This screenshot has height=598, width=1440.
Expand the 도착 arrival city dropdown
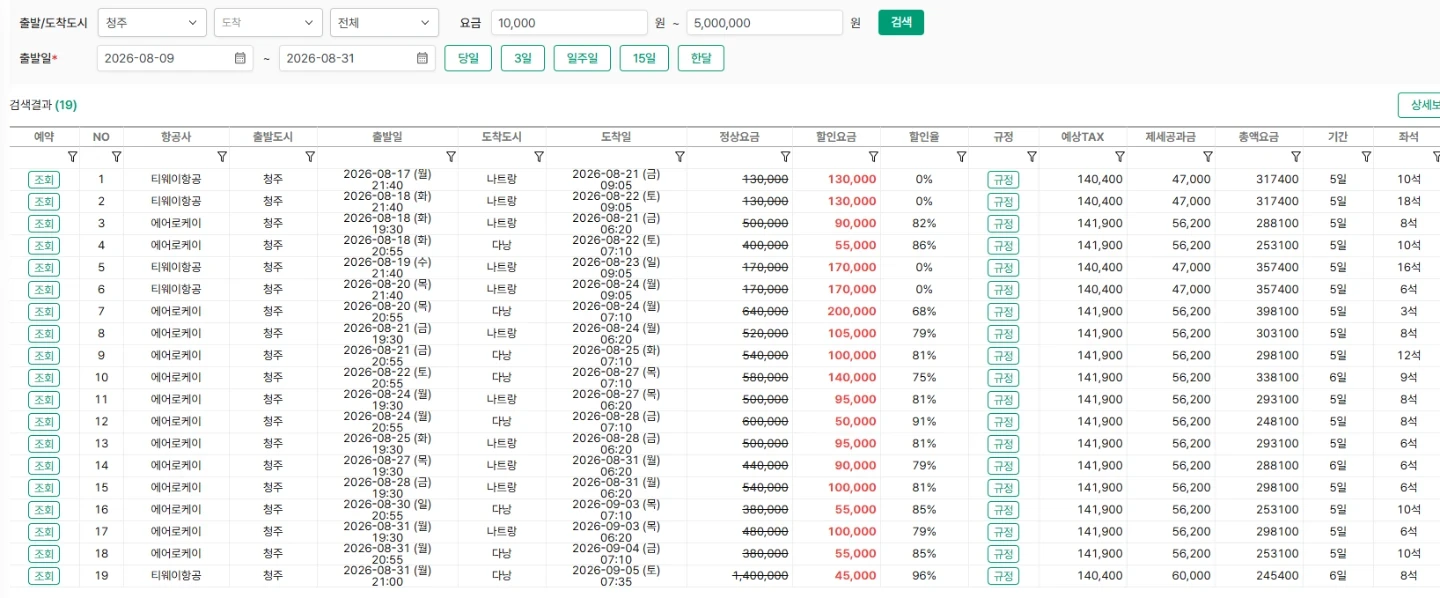(268, 23)
